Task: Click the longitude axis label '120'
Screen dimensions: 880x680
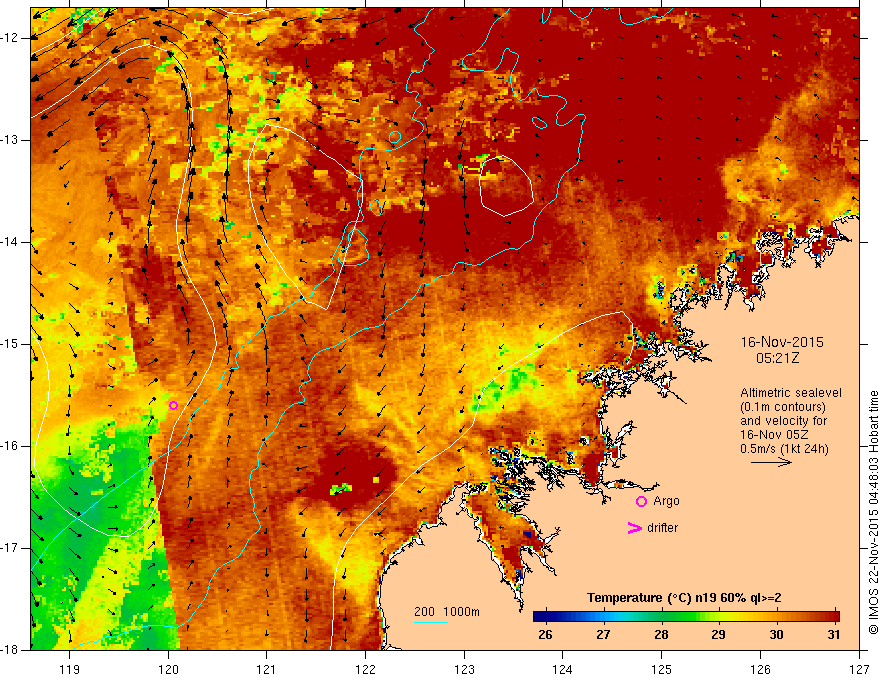Action: [x=168, y=669]
